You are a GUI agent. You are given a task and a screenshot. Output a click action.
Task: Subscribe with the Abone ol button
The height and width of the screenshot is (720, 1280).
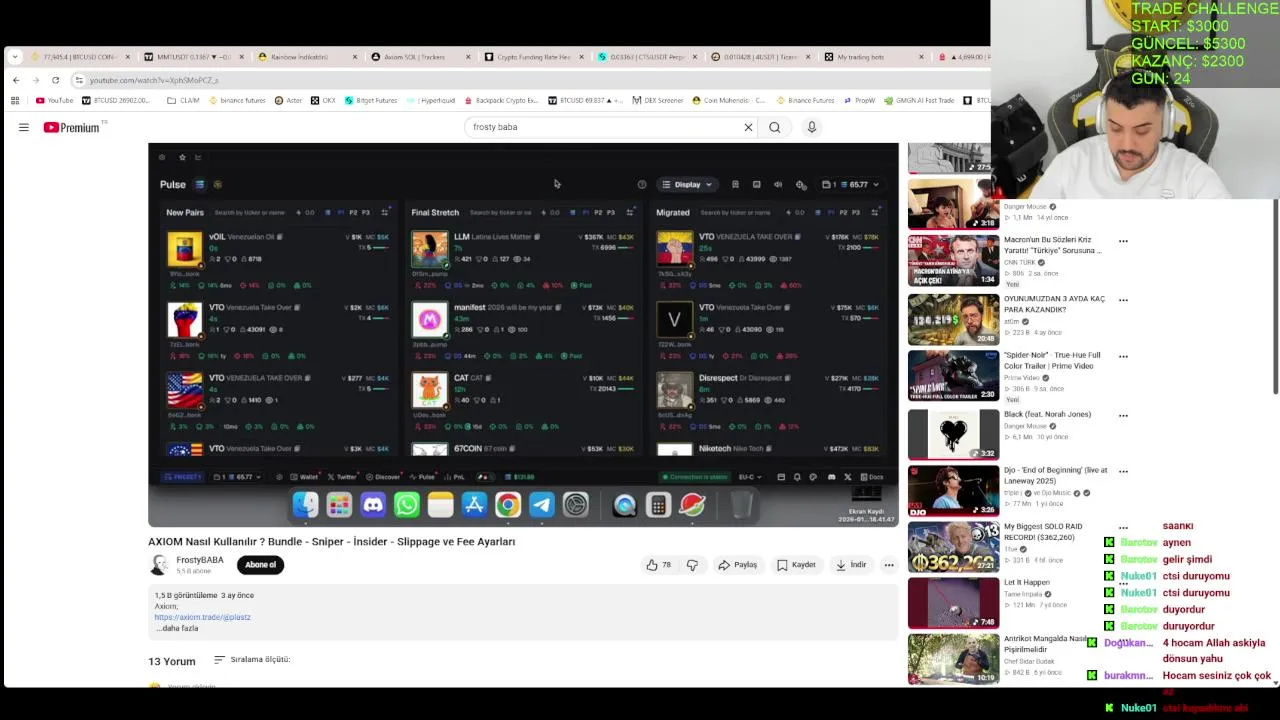point(260,565)
